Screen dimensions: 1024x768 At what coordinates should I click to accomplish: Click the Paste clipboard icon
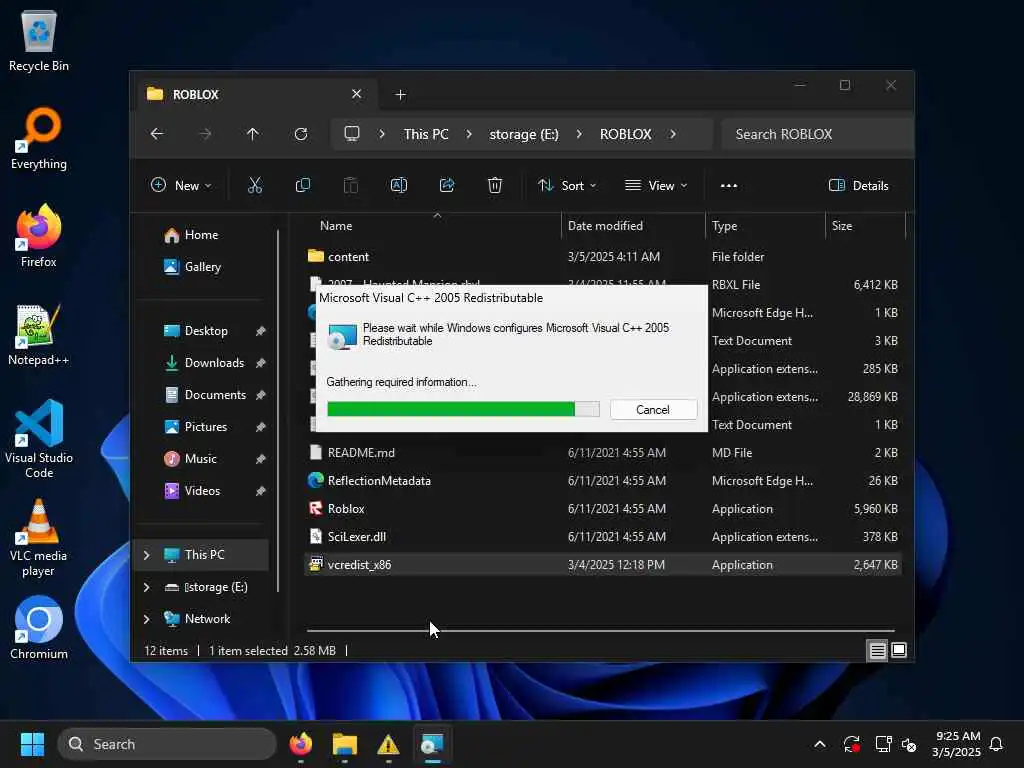351,185
